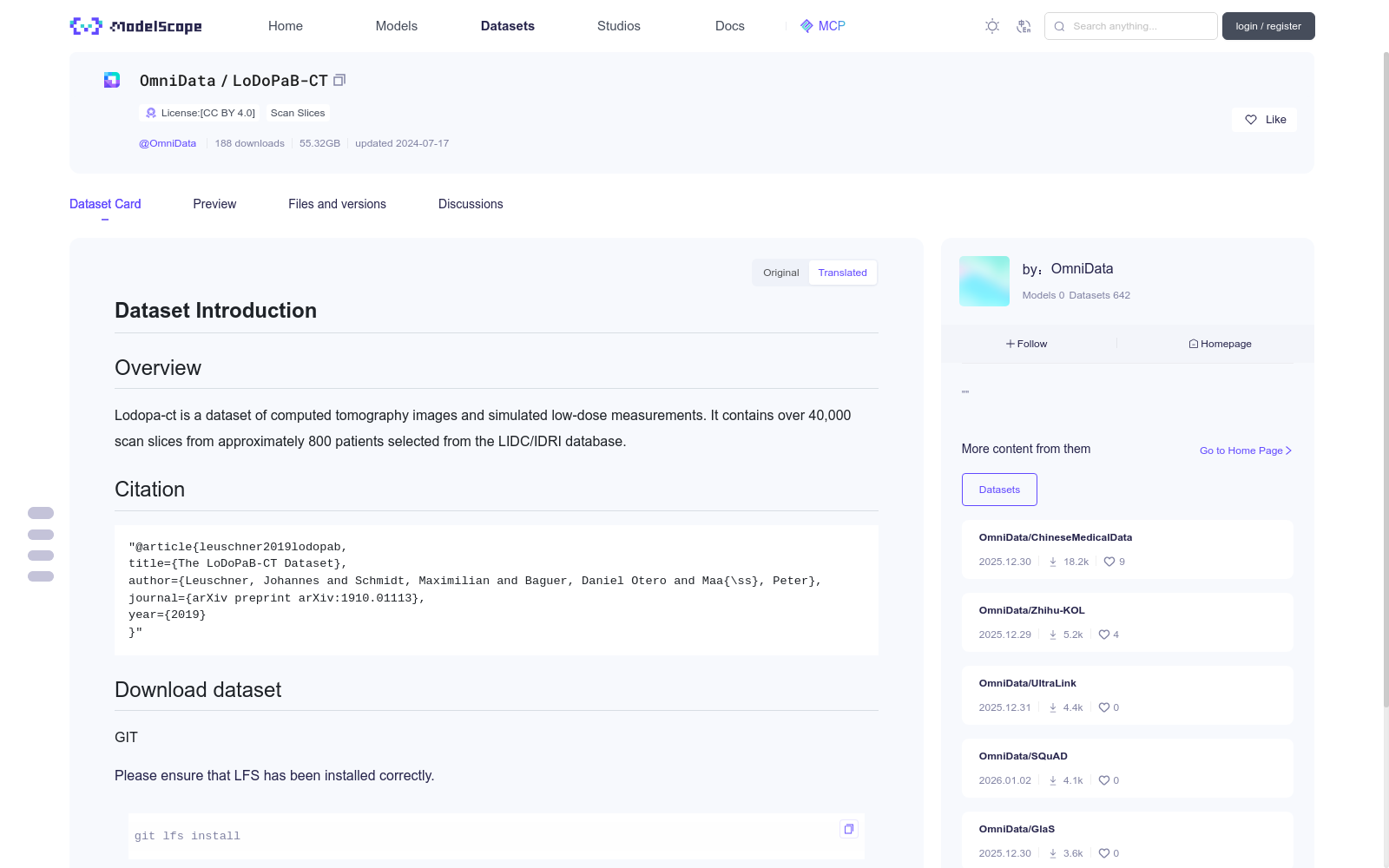Open OmniData/SQuAD dataset
The height and width of the screenshot is (868, 1389).
pos(1024,756)
